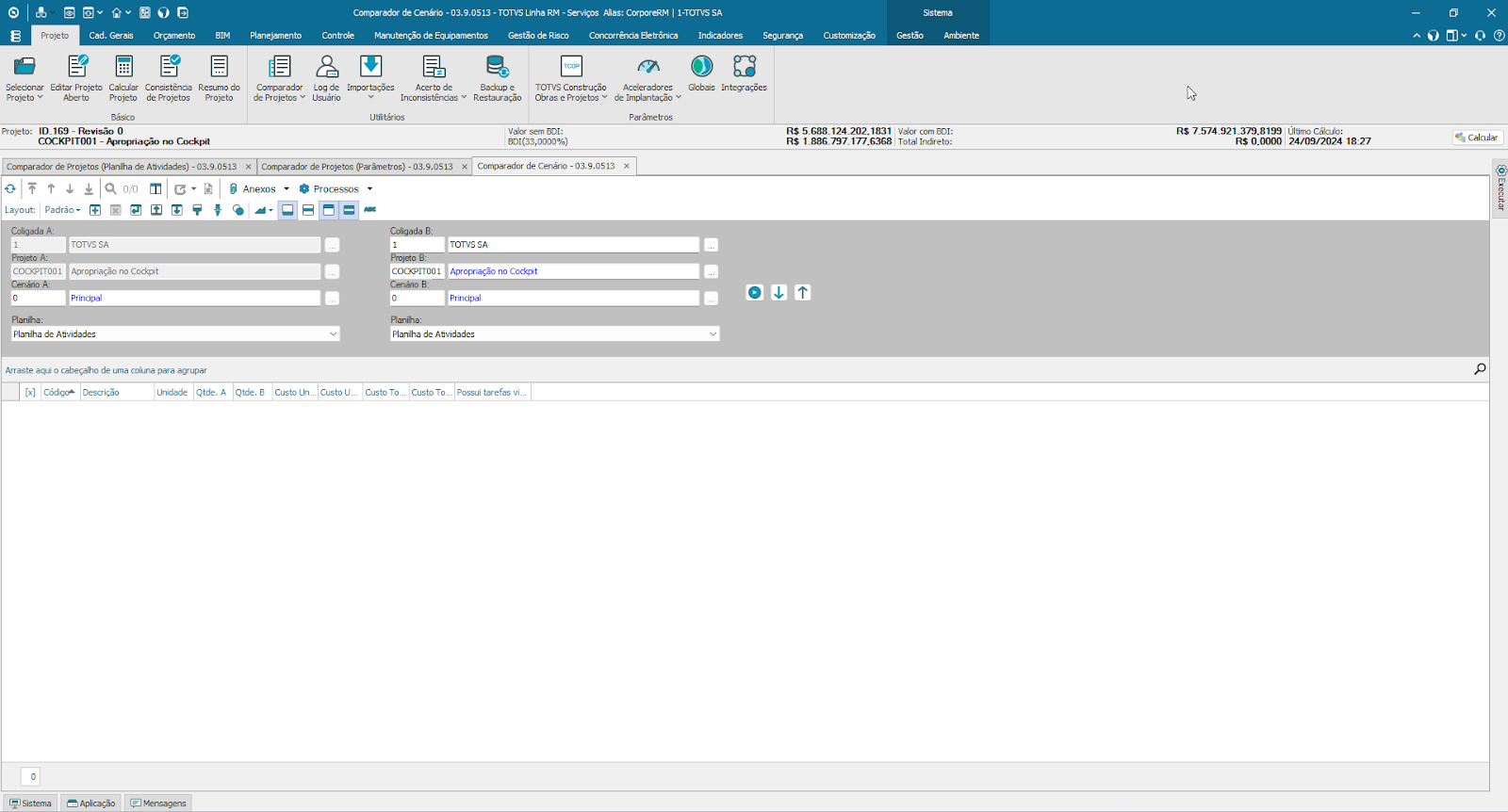Click Editar Projeto Aberto icon
The image size is (1508, 812).
[x=76, y=78]
